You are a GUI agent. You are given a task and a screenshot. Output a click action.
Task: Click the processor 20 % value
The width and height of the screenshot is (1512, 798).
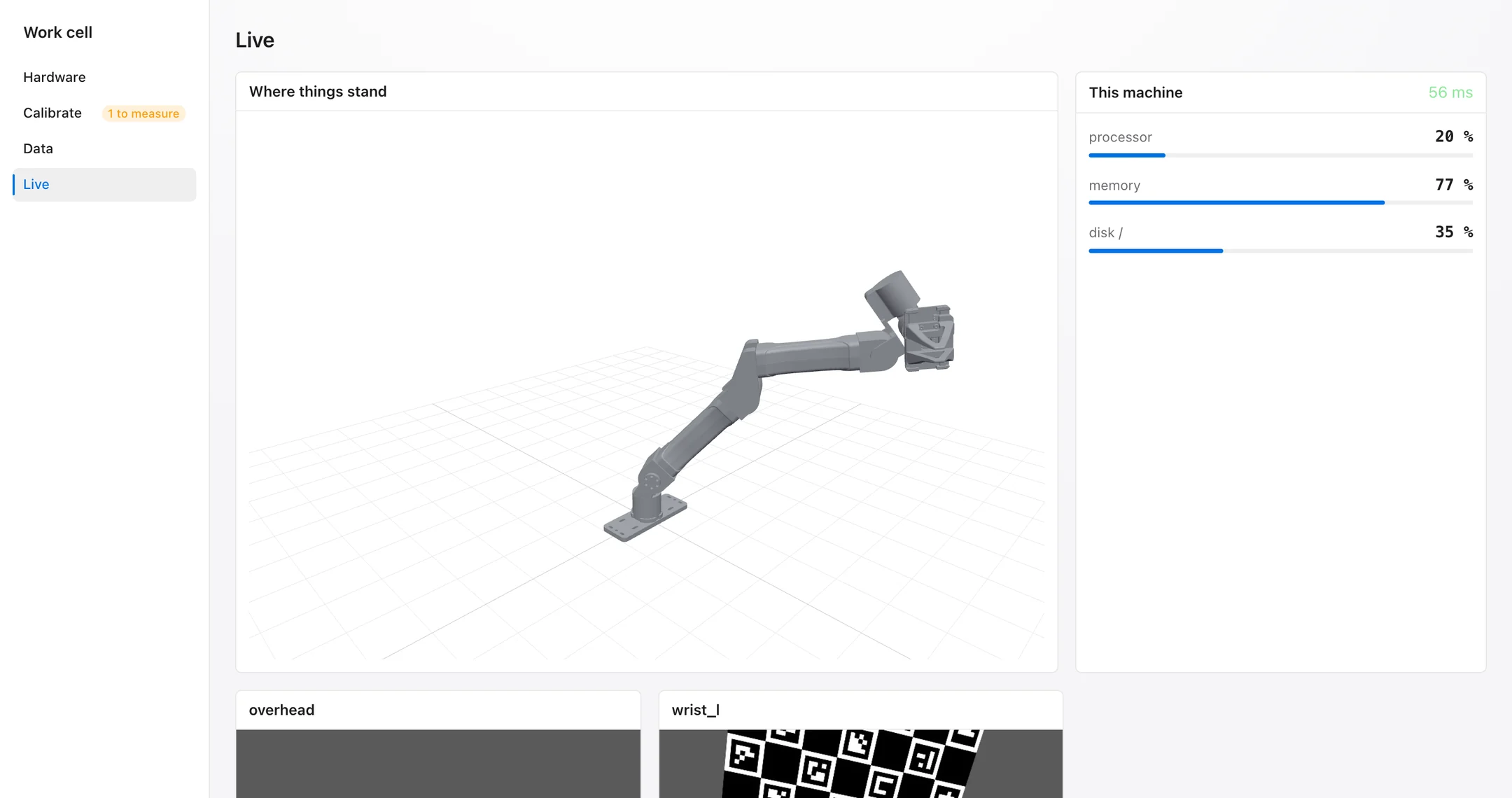(1454, 136)
